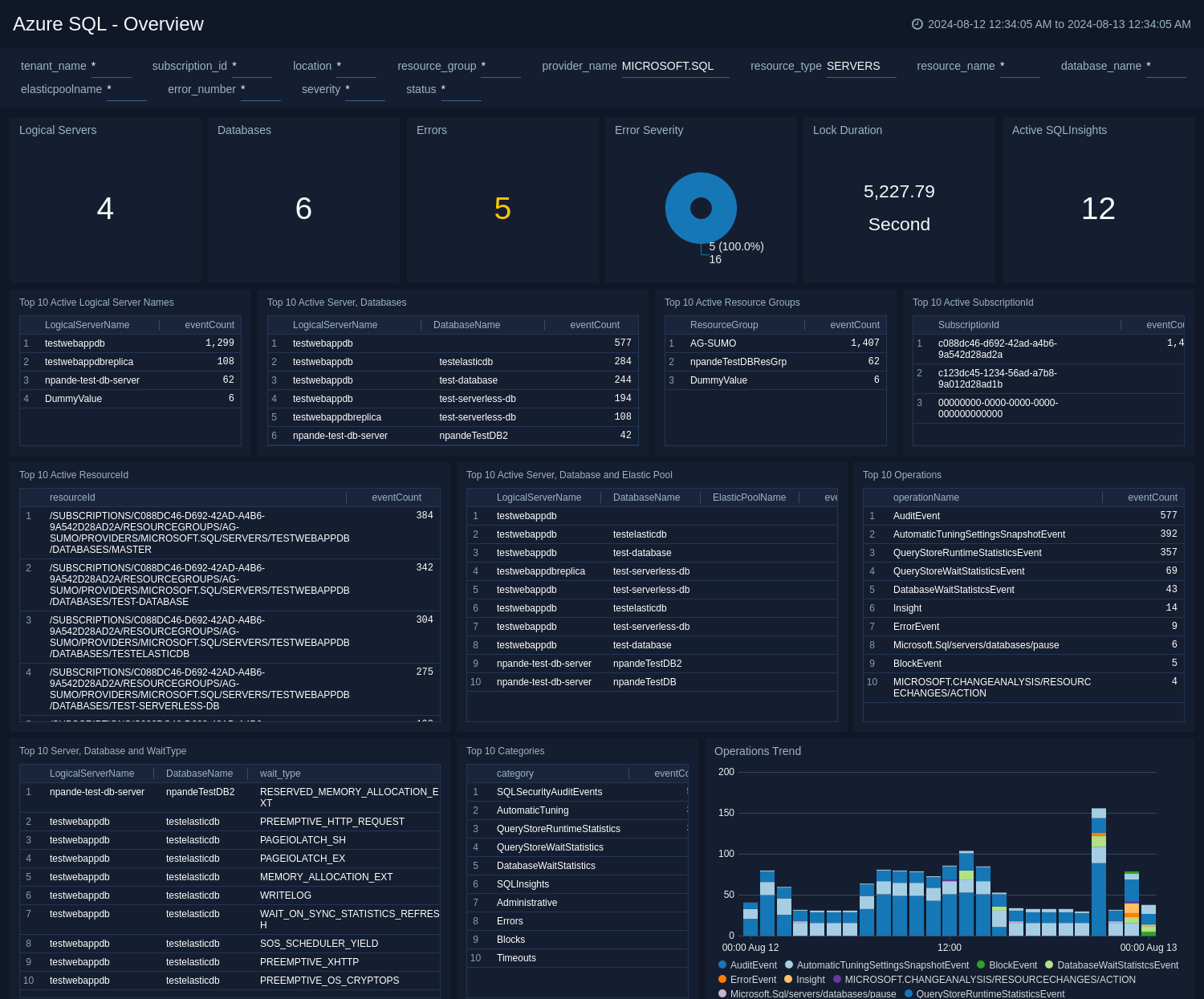Select testwebappdbreplica row in Logical Server Names
The image size is (1204, 999).
[130, 362]
